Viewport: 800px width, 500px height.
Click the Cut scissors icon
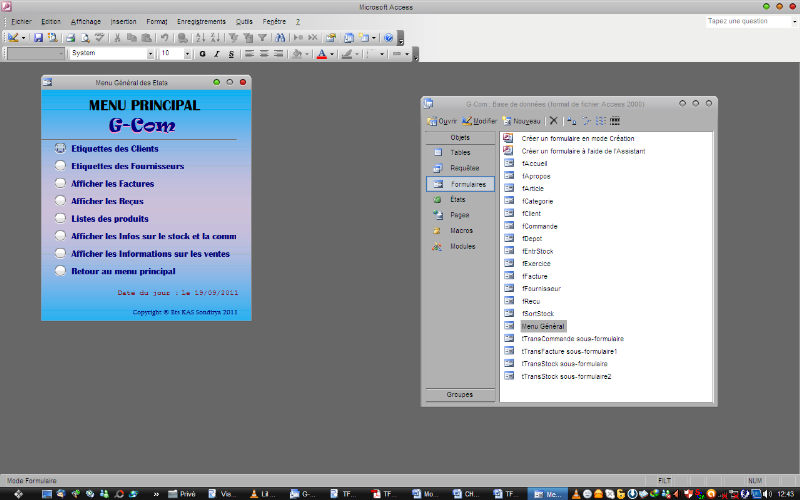pyautogui.click(x=118, y=37)
